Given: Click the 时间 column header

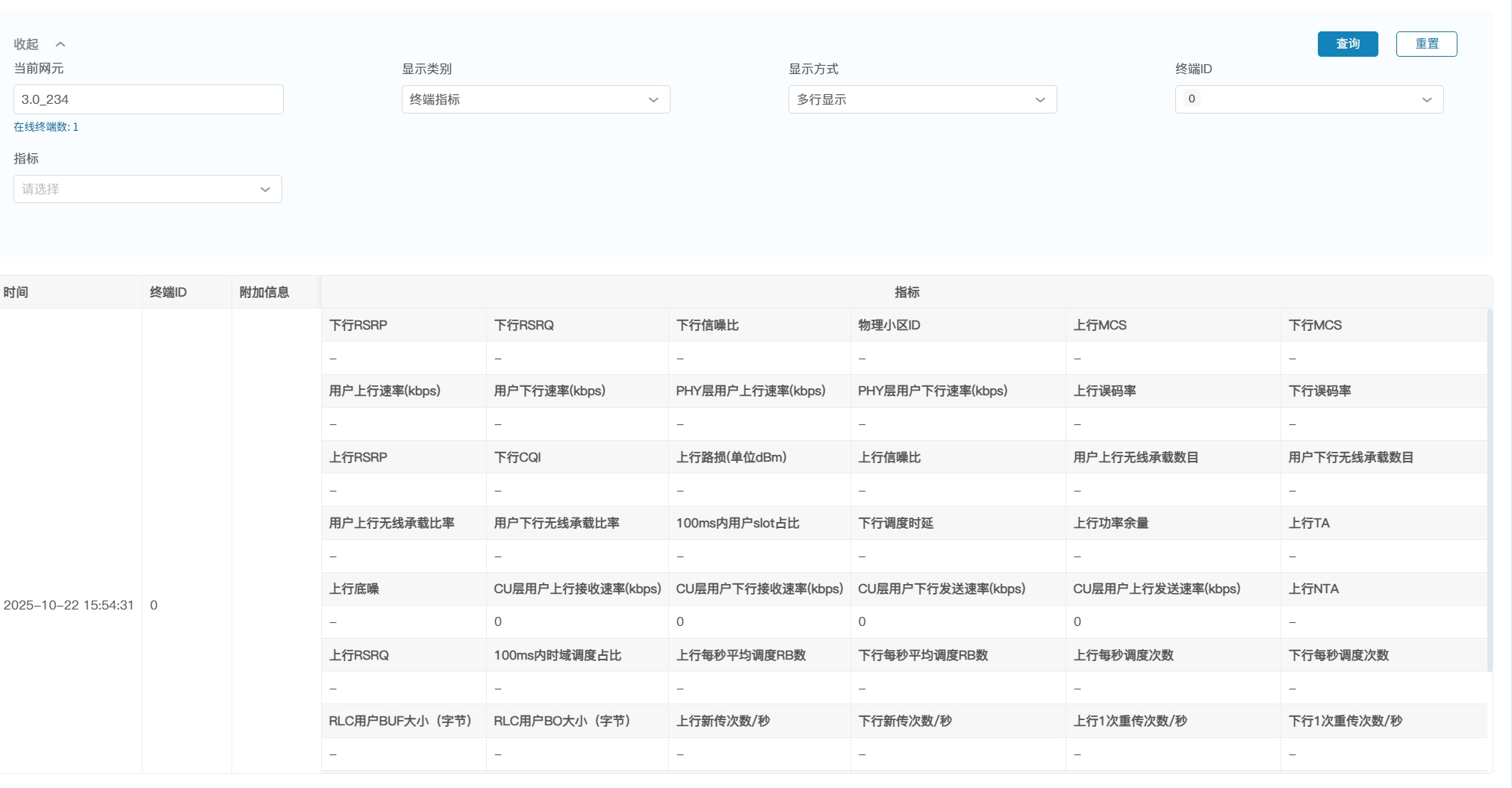Looking at the screenshot, I should [x=16, y=292].
